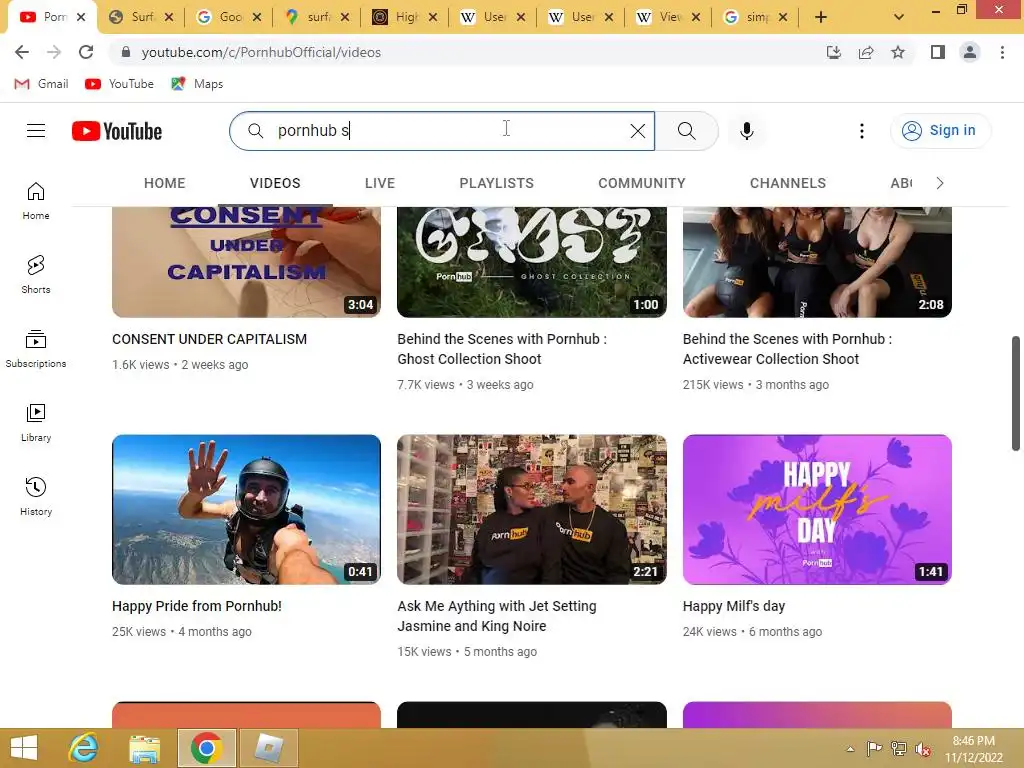Open File Explorer from the taskbar
The width and height of the screenshot is (1024, 768).
coord(144,748)
